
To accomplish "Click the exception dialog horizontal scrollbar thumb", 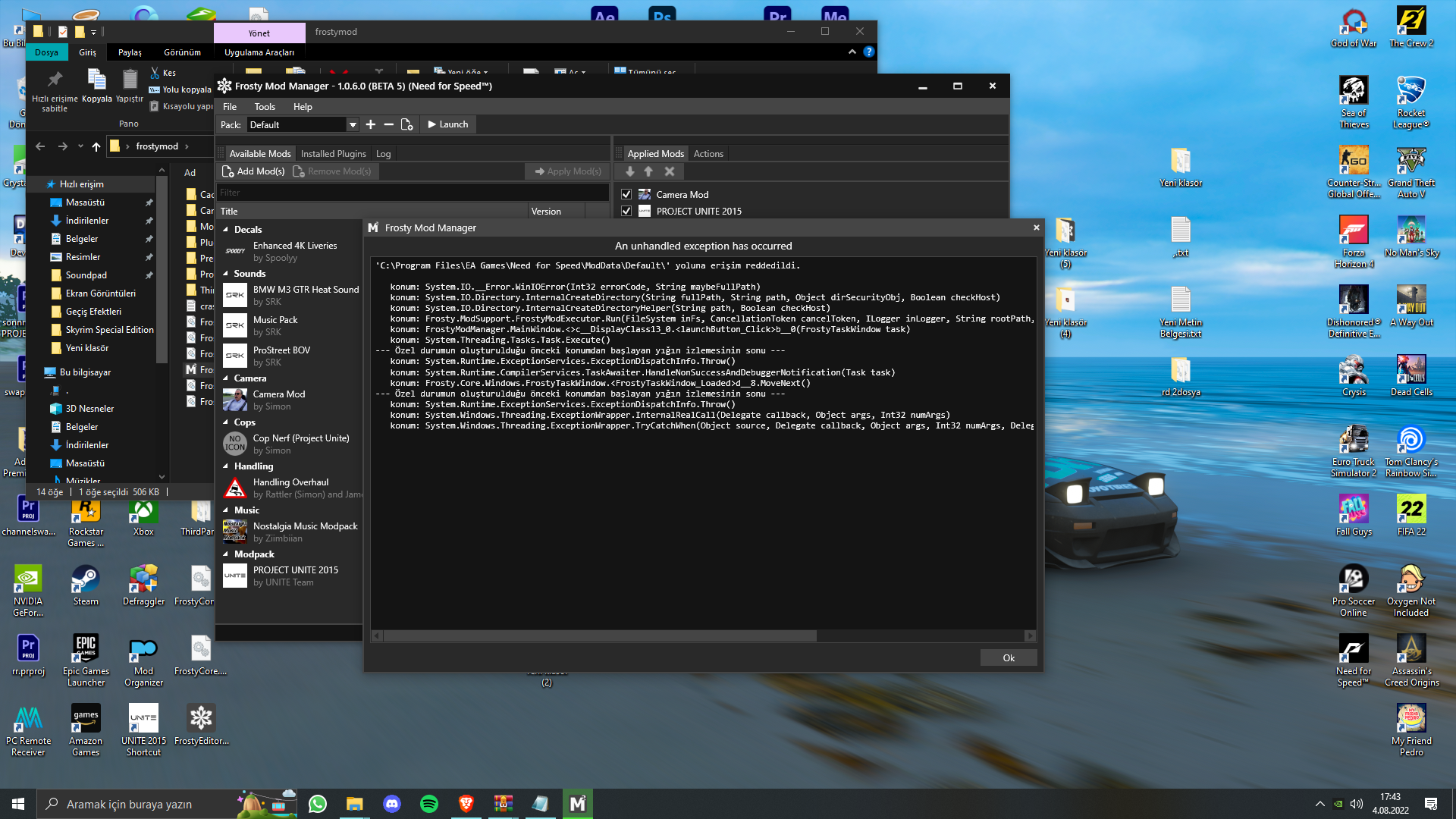I will 600,635.
